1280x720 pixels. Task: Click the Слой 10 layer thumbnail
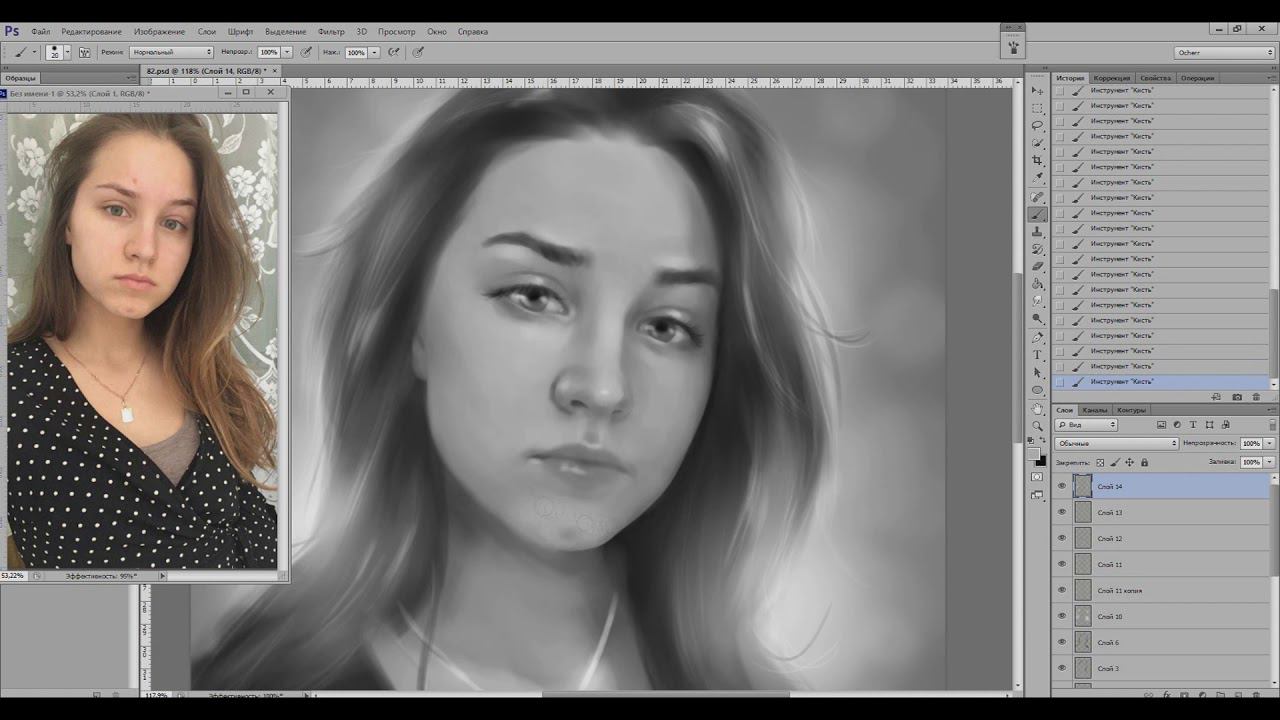click(1082, 616)
